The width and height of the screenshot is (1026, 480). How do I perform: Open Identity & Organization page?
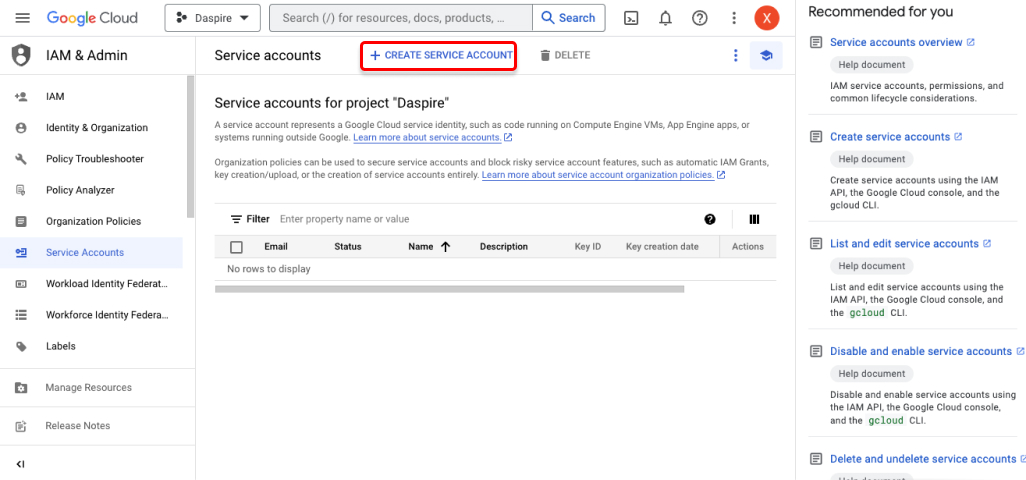[x=97, y=128]
